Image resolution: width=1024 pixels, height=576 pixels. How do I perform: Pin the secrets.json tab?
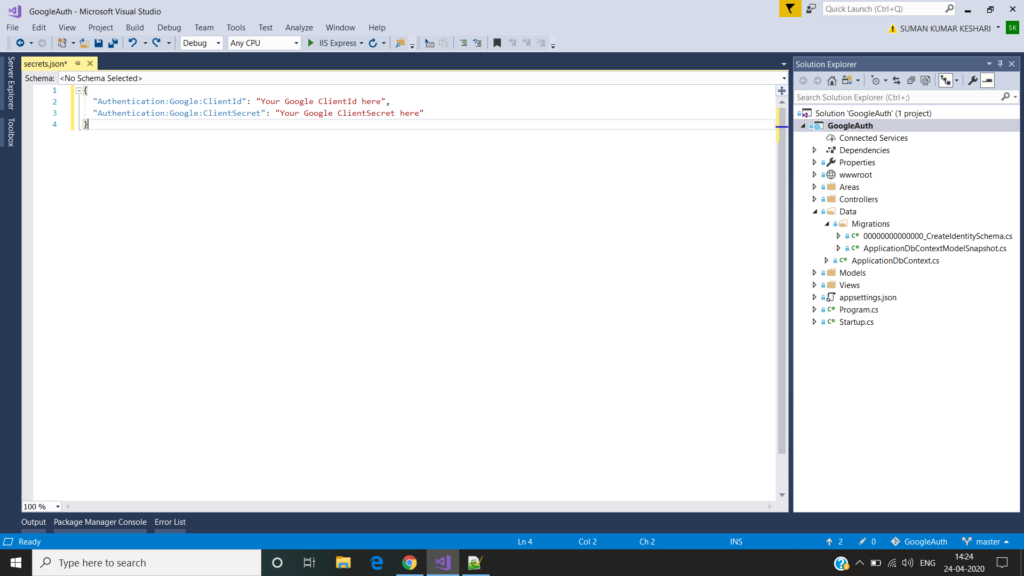tap(78, 63)
